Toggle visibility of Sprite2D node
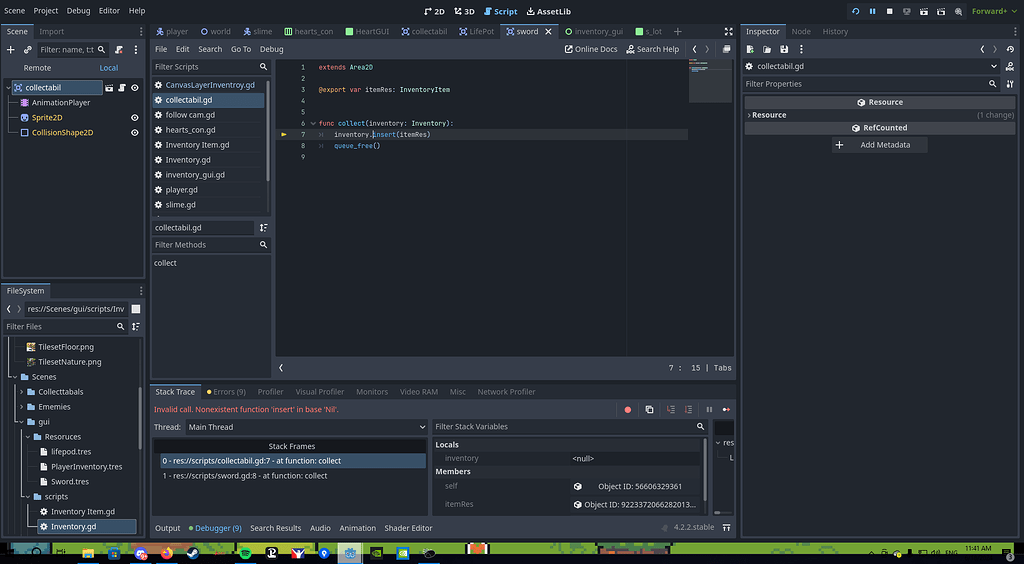Image resolution: width=1024 pixels, height=564 pixels. [135, 118]
